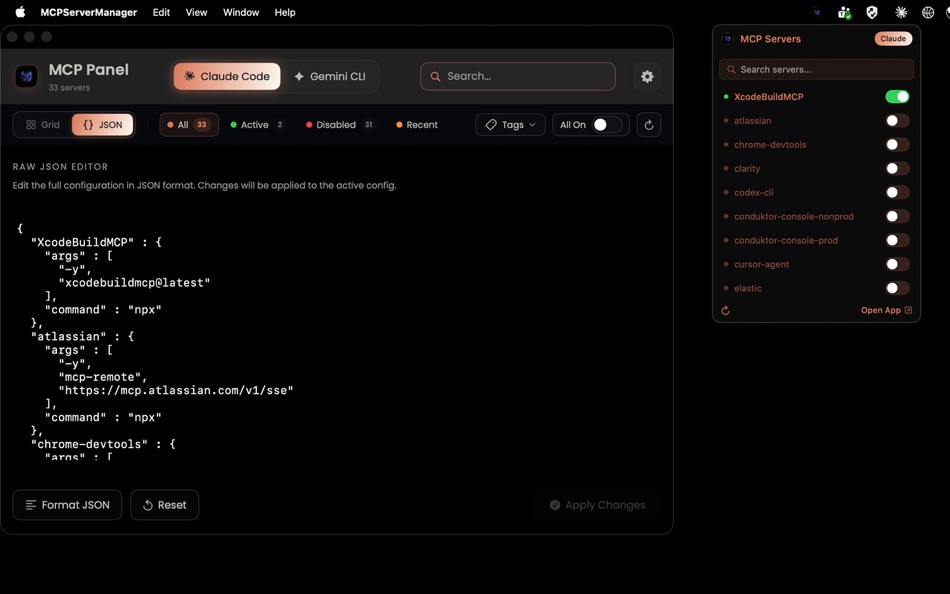Select conduktor-console-prod in the list
Screen dimensions: 950x594
click(786, 240)
